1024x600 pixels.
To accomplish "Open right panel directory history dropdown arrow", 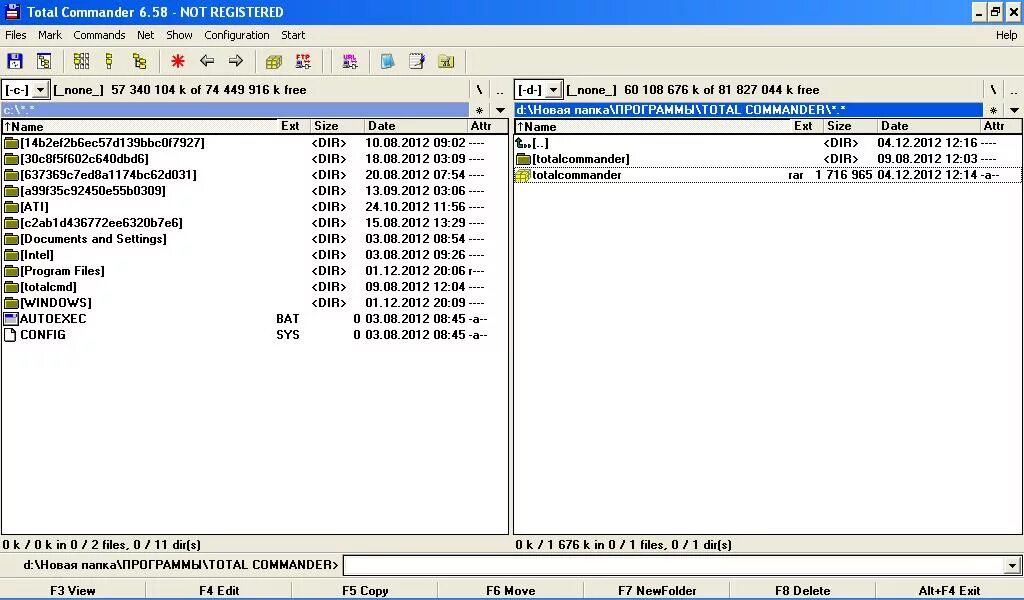I will click(1014, 110).
